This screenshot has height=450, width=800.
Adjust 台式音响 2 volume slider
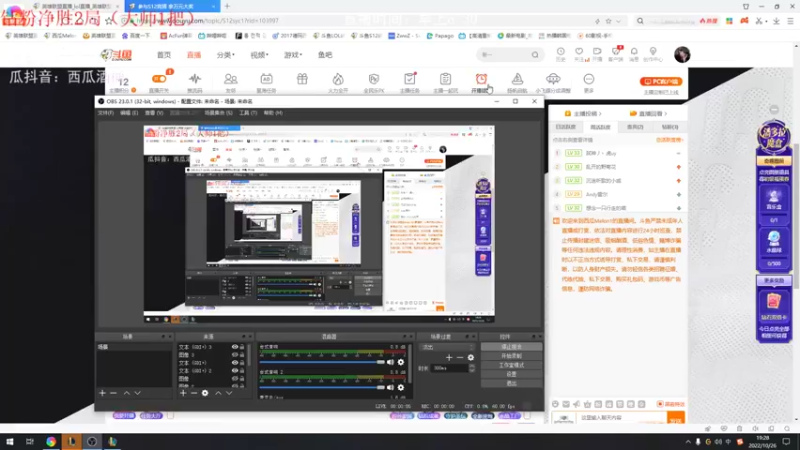(x=322, y=387)
